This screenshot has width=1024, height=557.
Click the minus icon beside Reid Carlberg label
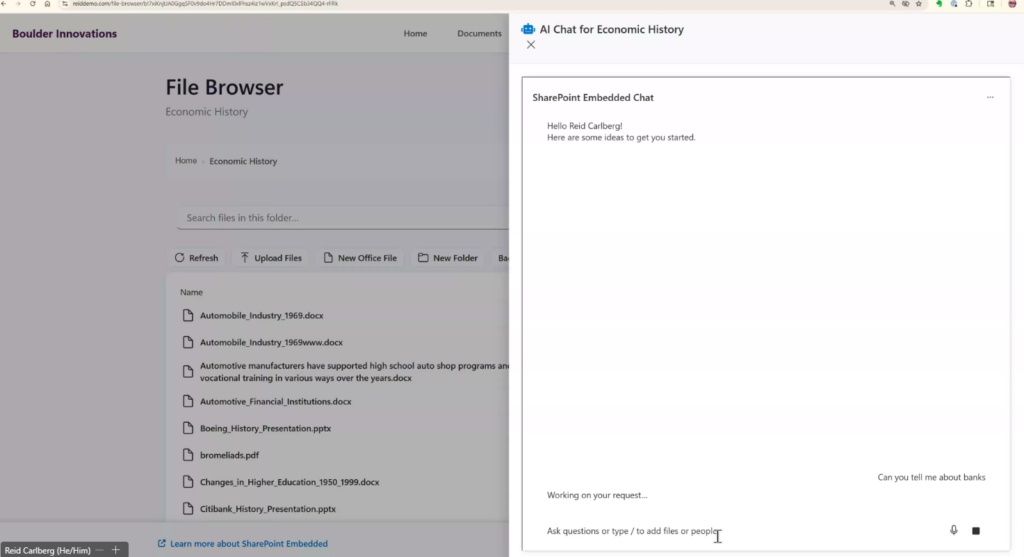[x=99, y=550]
